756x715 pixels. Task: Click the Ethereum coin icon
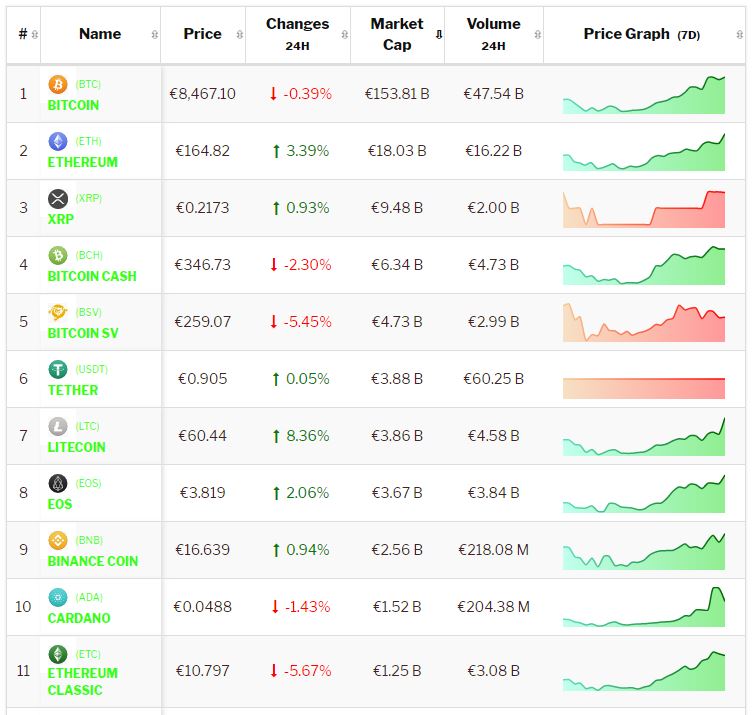[57, 142]
